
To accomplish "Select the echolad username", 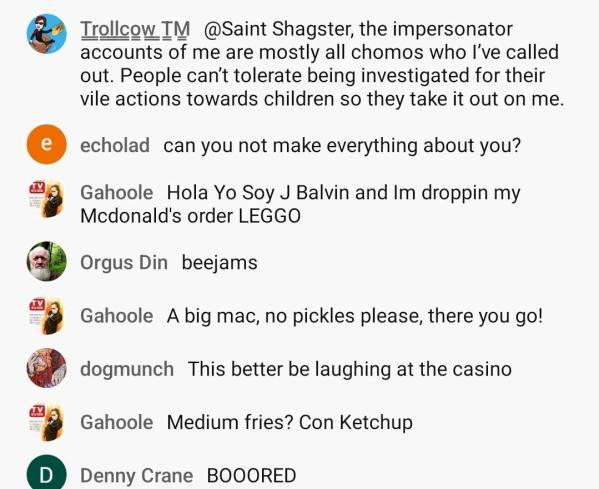I will [x=115, y=146].
